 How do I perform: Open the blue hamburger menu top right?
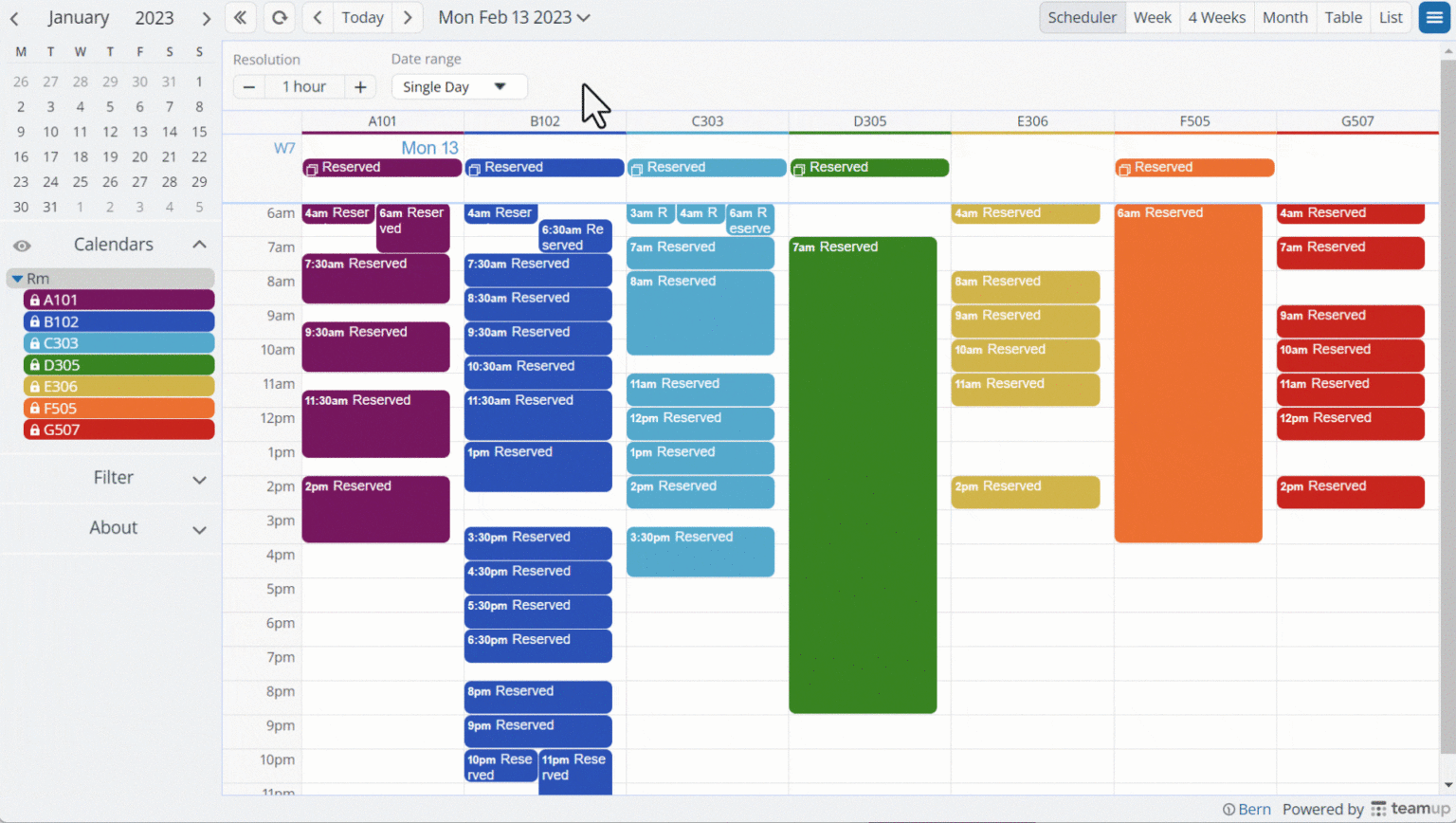click(x=1434, y=18)
